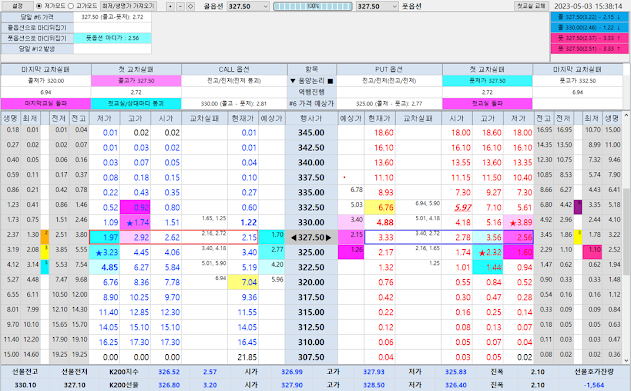Click the diamond button in top toolbar
Viewport: 631px width, 391px height.
point(190,6)
